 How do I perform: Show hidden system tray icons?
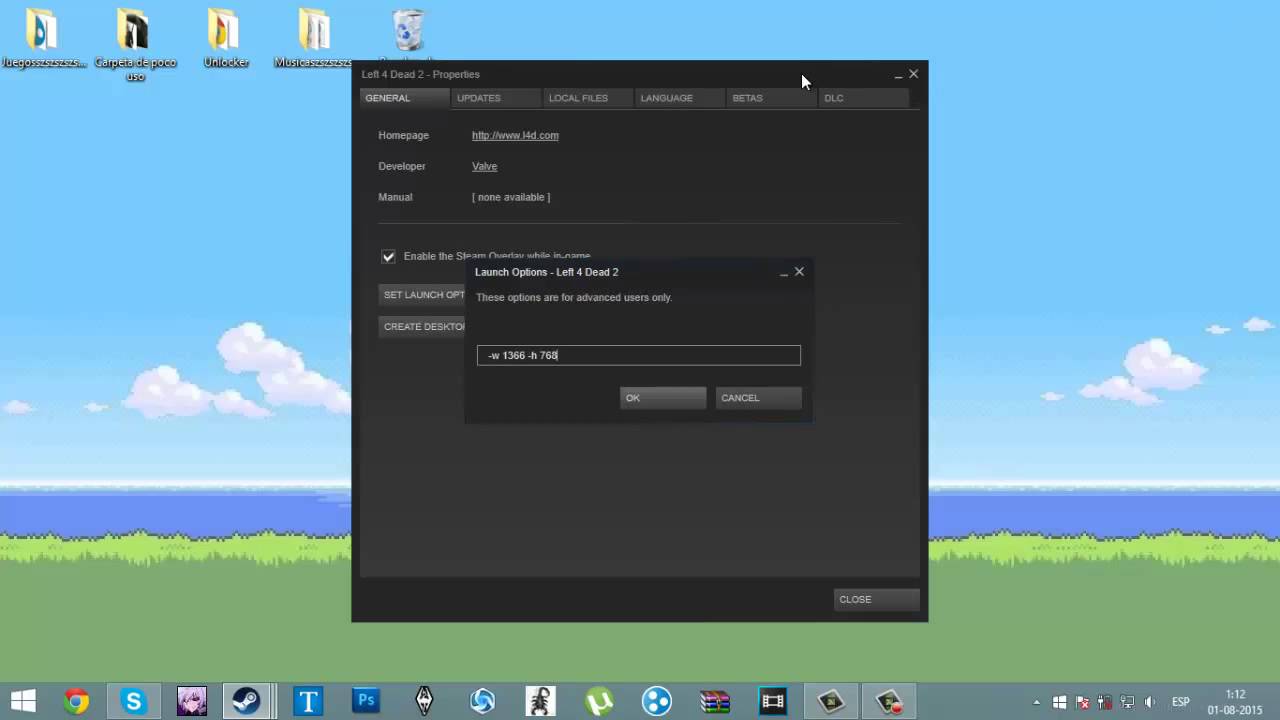pos(1036,702)
